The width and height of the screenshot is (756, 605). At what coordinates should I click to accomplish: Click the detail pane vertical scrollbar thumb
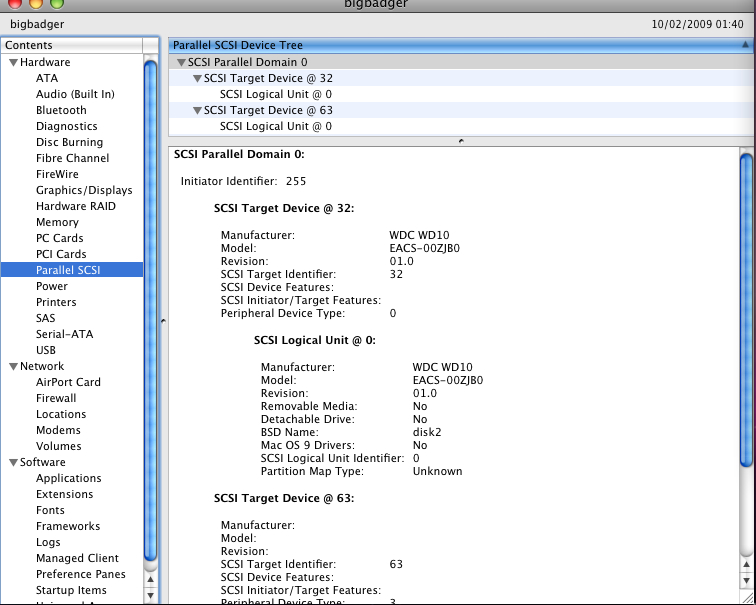746,310
